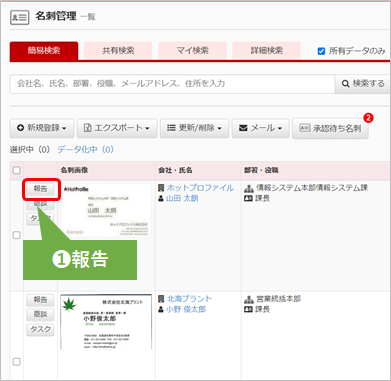Open the データ化中 (0) link
The width and height of the screenshot is (391, 381).
tap(85, 150)
